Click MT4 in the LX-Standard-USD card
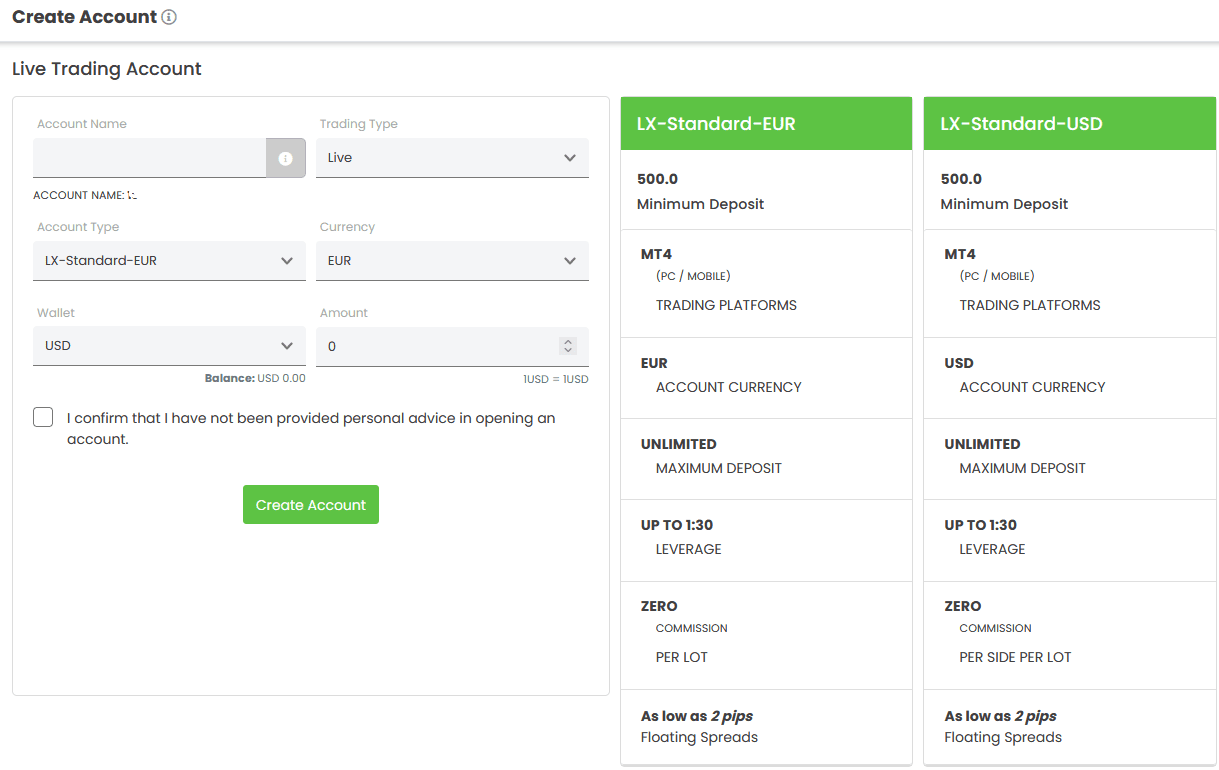The height and width of the screenshot is (770, 1219). pos(960,254)
